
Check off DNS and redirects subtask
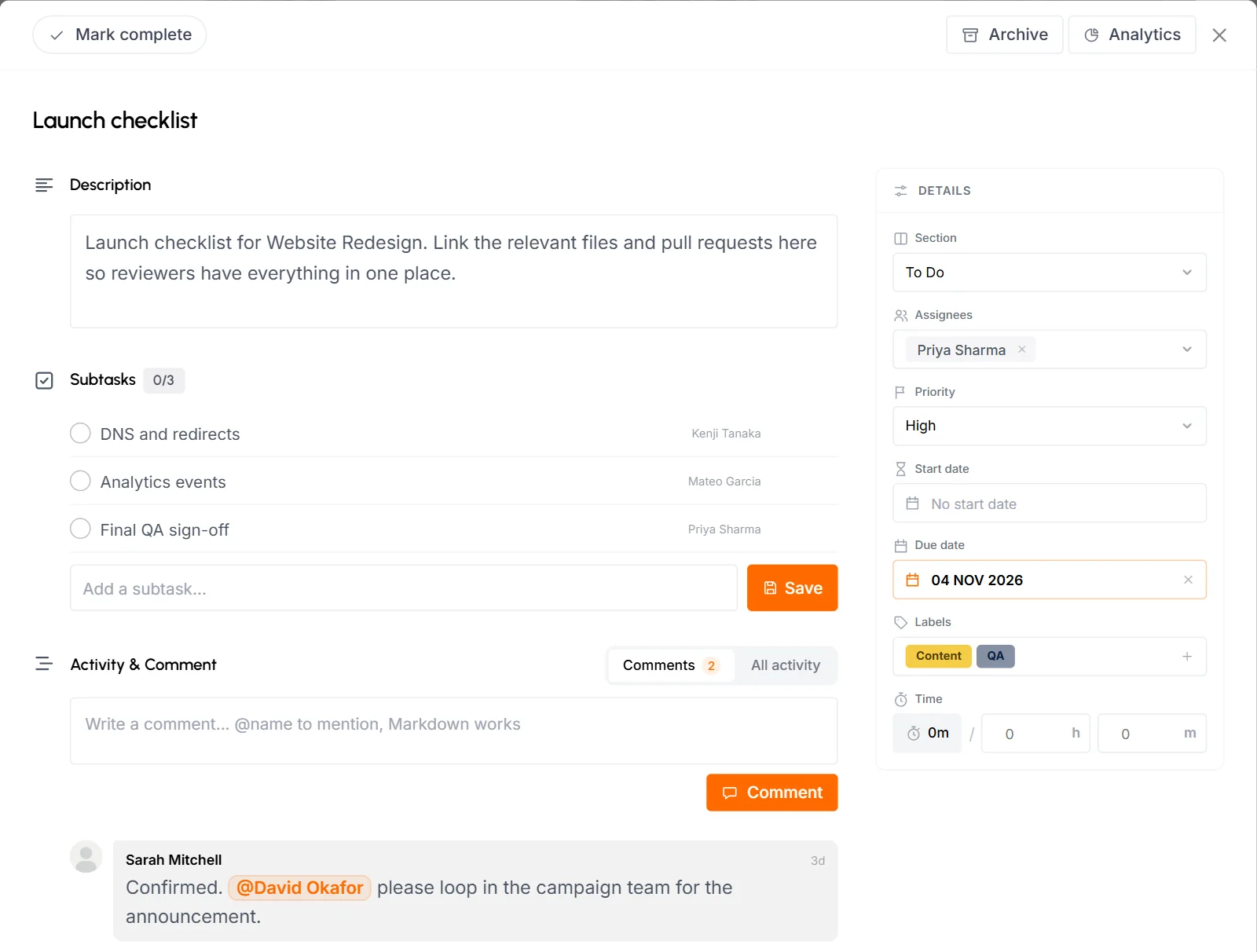(x=80, y=434)
